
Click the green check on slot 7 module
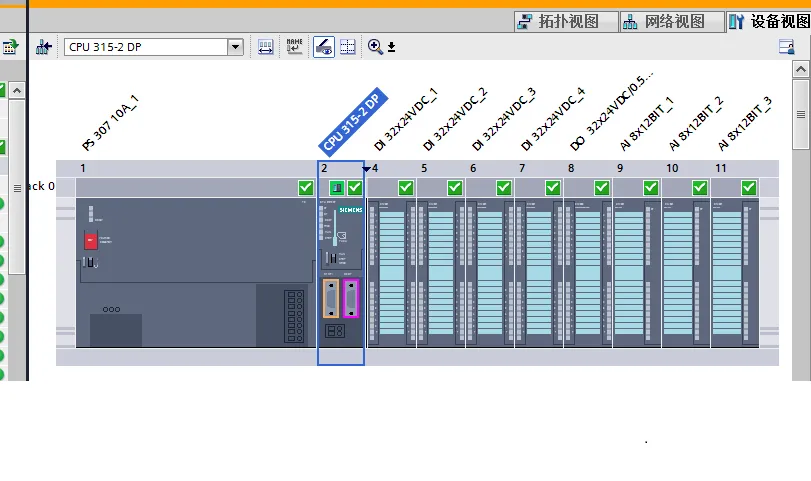click(x=553, y=188)
